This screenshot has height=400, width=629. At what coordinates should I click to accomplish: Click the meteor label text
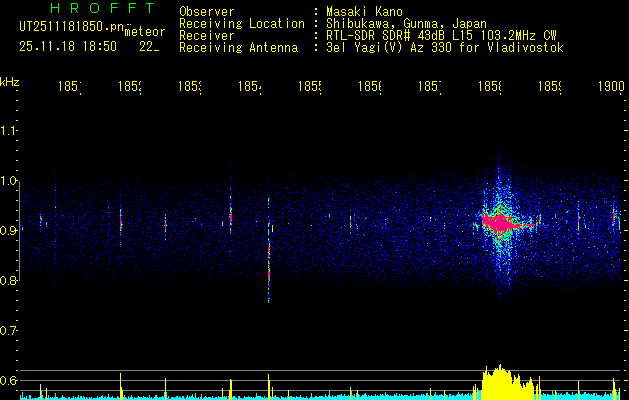pyautogui.click(x=145, y=32)
